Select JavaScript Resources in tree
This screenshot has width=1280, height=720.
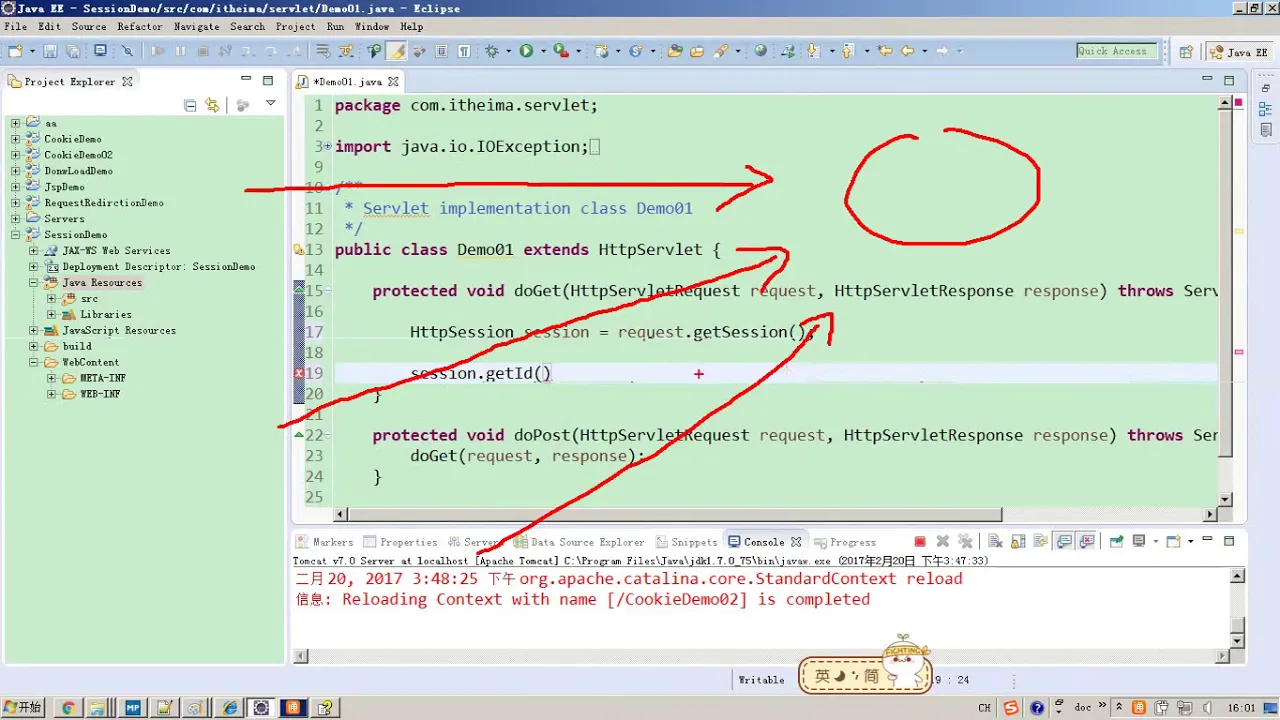pyautogui.click(x=119, y=330)
